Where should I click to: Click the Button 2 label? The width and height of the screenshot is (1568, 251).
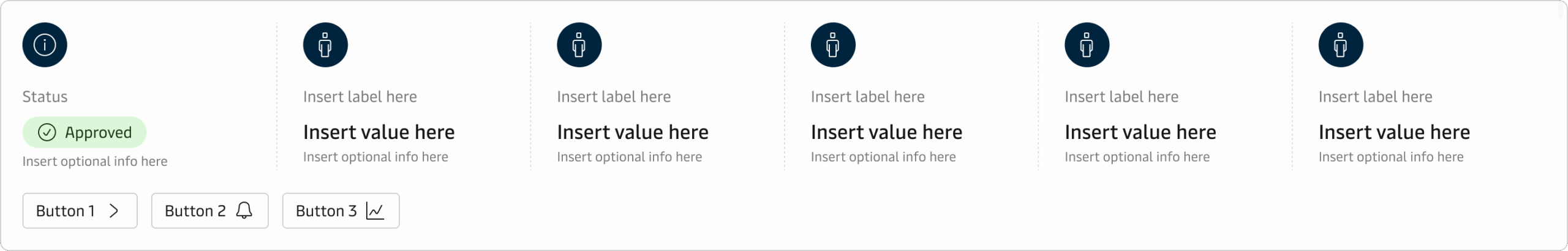click(x=195, y=211)
